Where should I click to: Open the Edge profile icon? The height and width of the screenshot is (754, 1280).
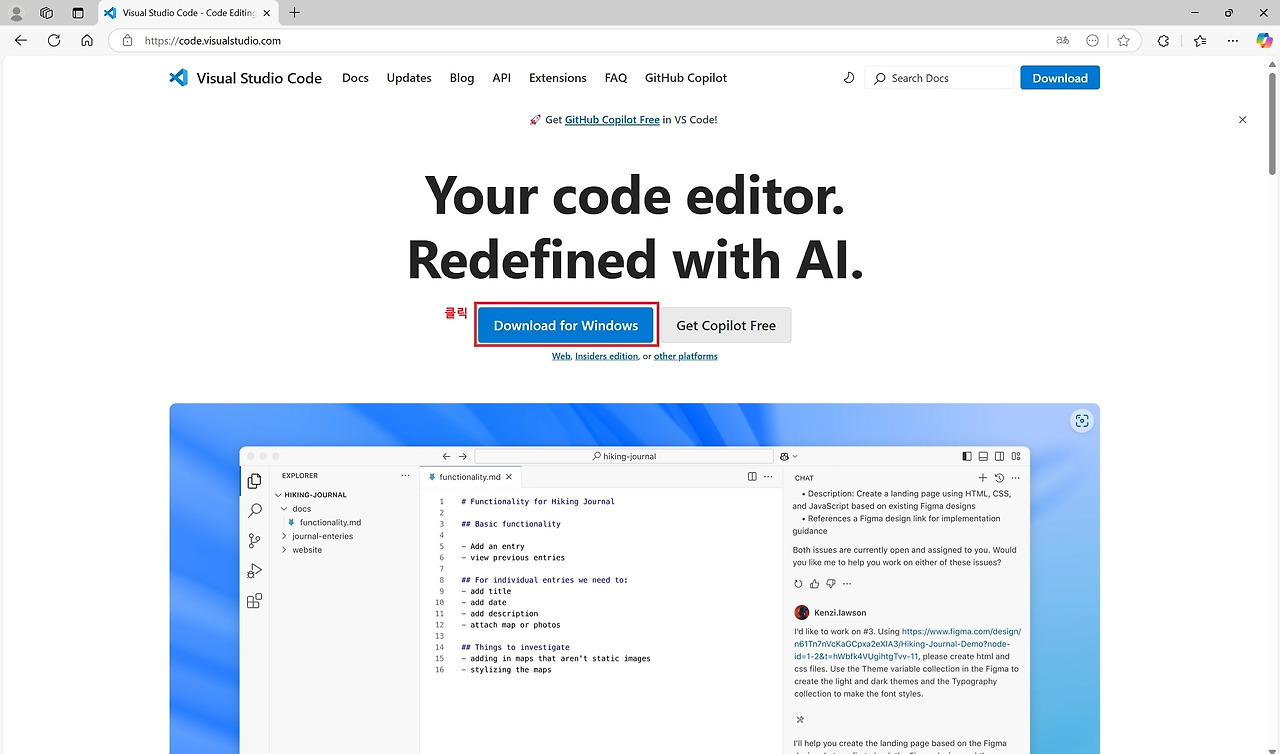16,13
